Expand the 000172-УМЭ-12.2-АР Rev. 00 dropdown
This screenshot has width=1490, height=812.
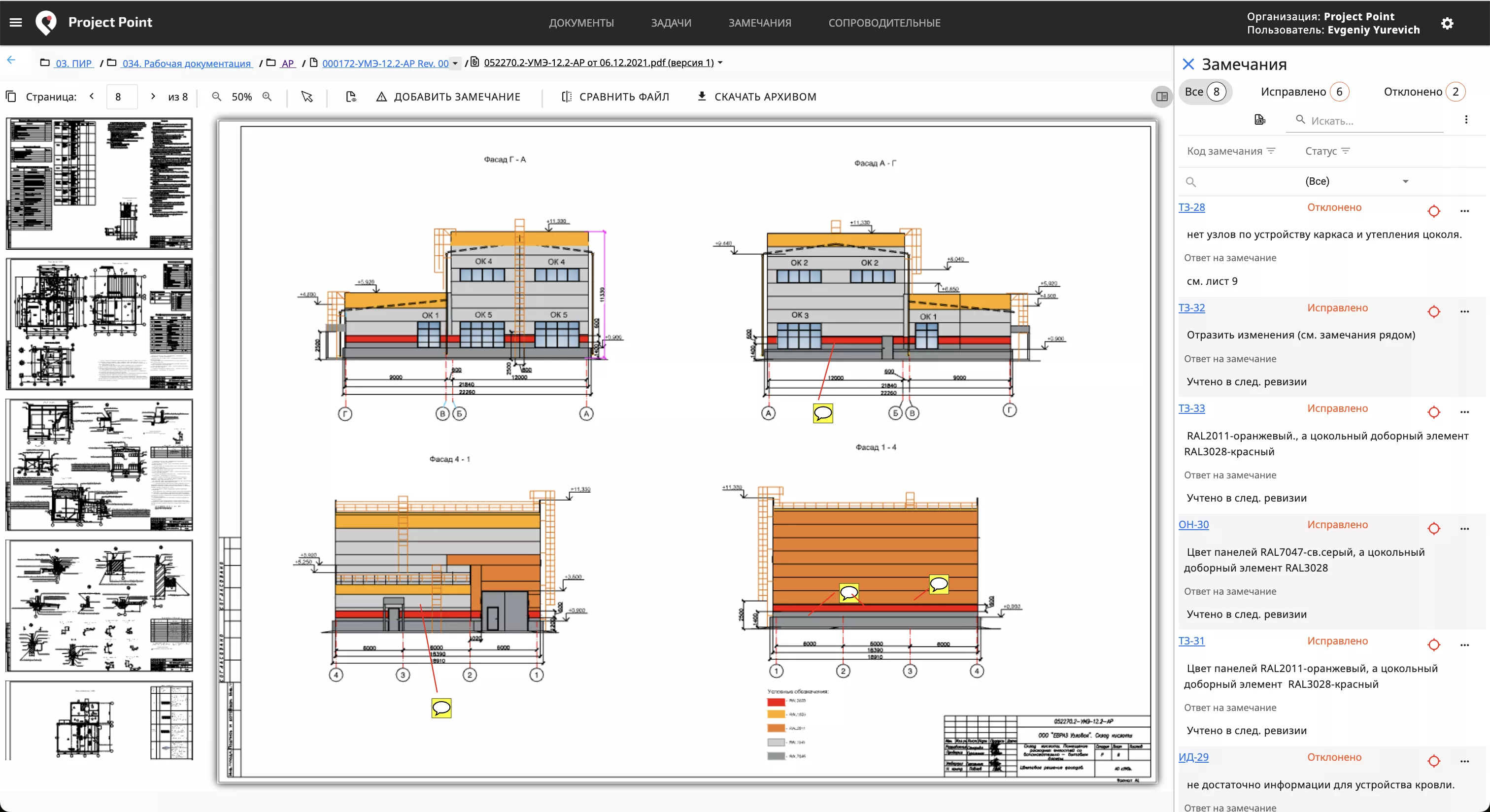(x=455, y=64)
